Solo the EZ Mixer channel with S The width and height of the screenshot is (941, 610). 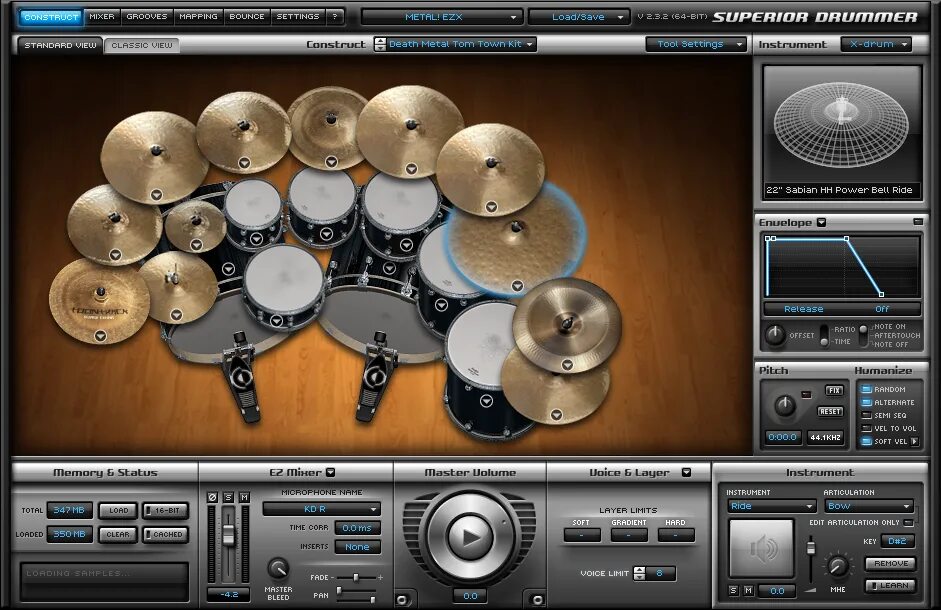tap(228, 497)
